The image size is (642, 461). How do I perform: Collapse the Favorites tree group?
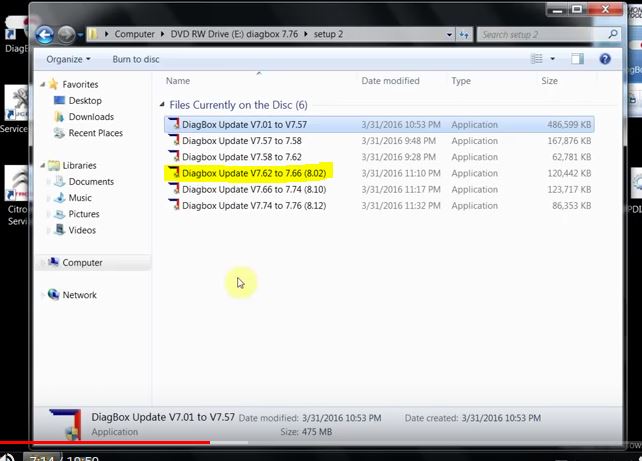(x=43, y=84)
